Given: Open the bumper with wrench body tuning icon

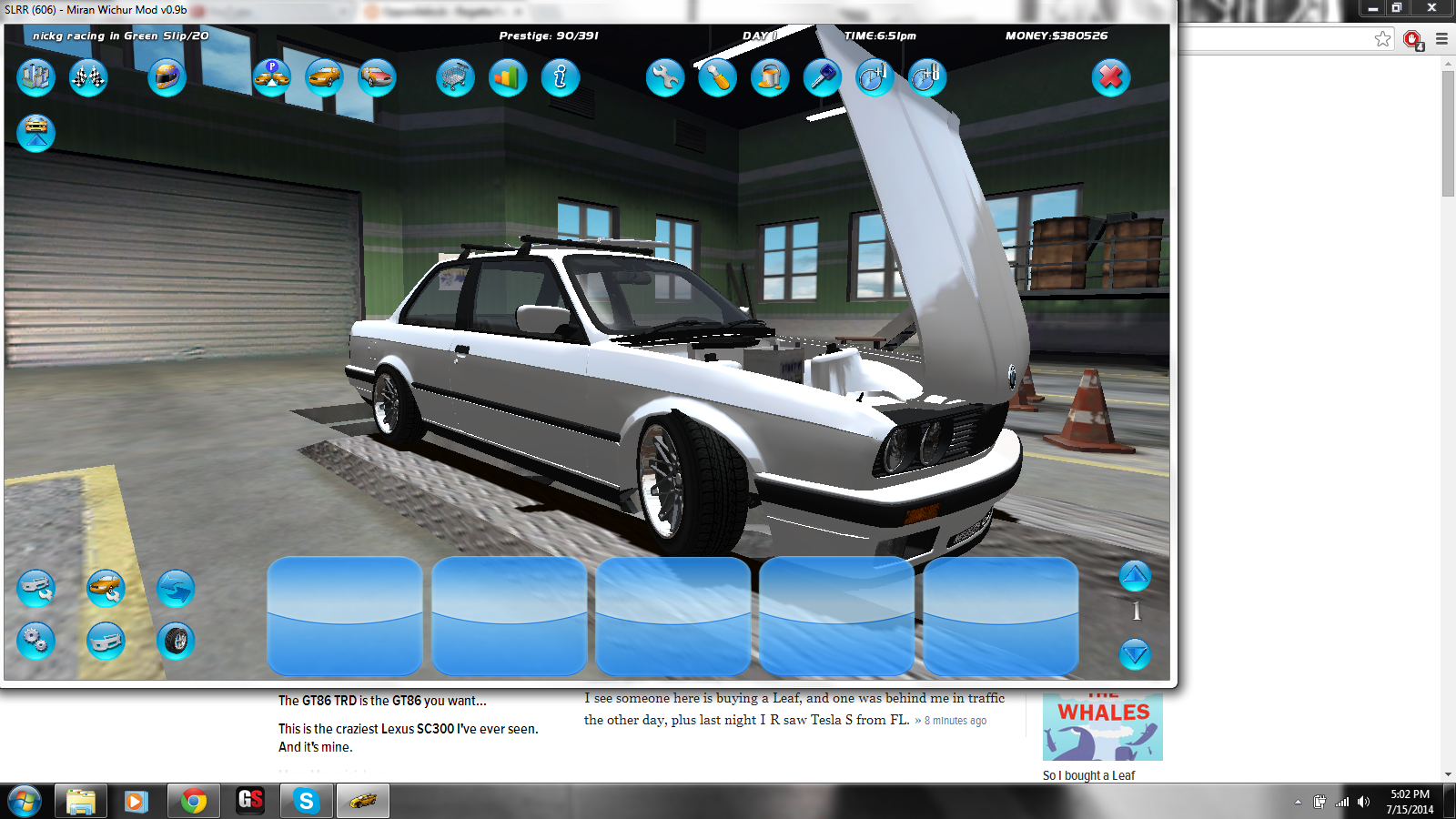Looking at the screenshot, I should [36, 589].
